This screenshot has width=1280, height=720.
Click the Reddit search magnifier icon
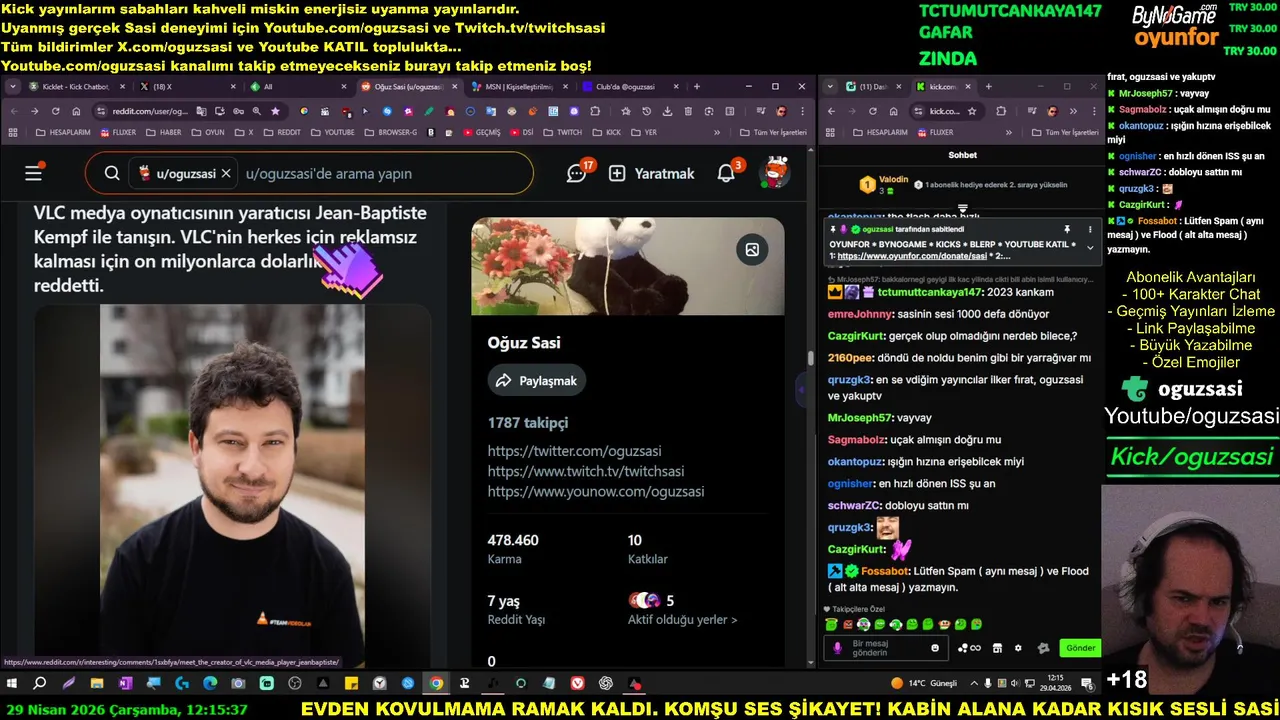(112, 173)
